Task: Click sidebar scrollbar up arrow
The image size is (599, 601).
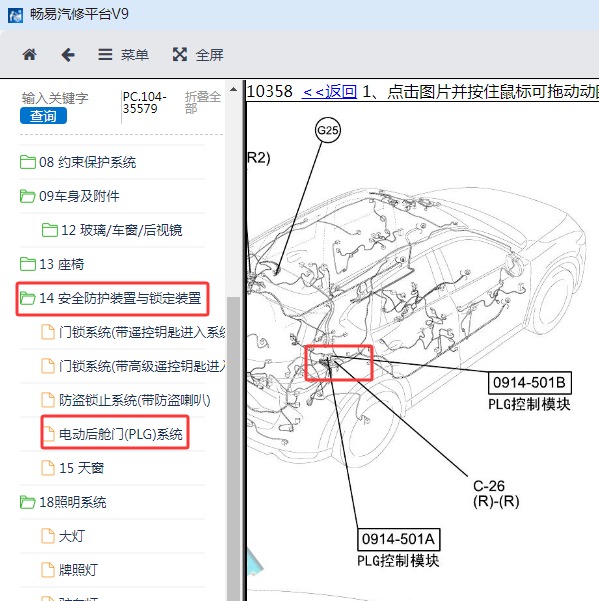Action: point(233,90)
